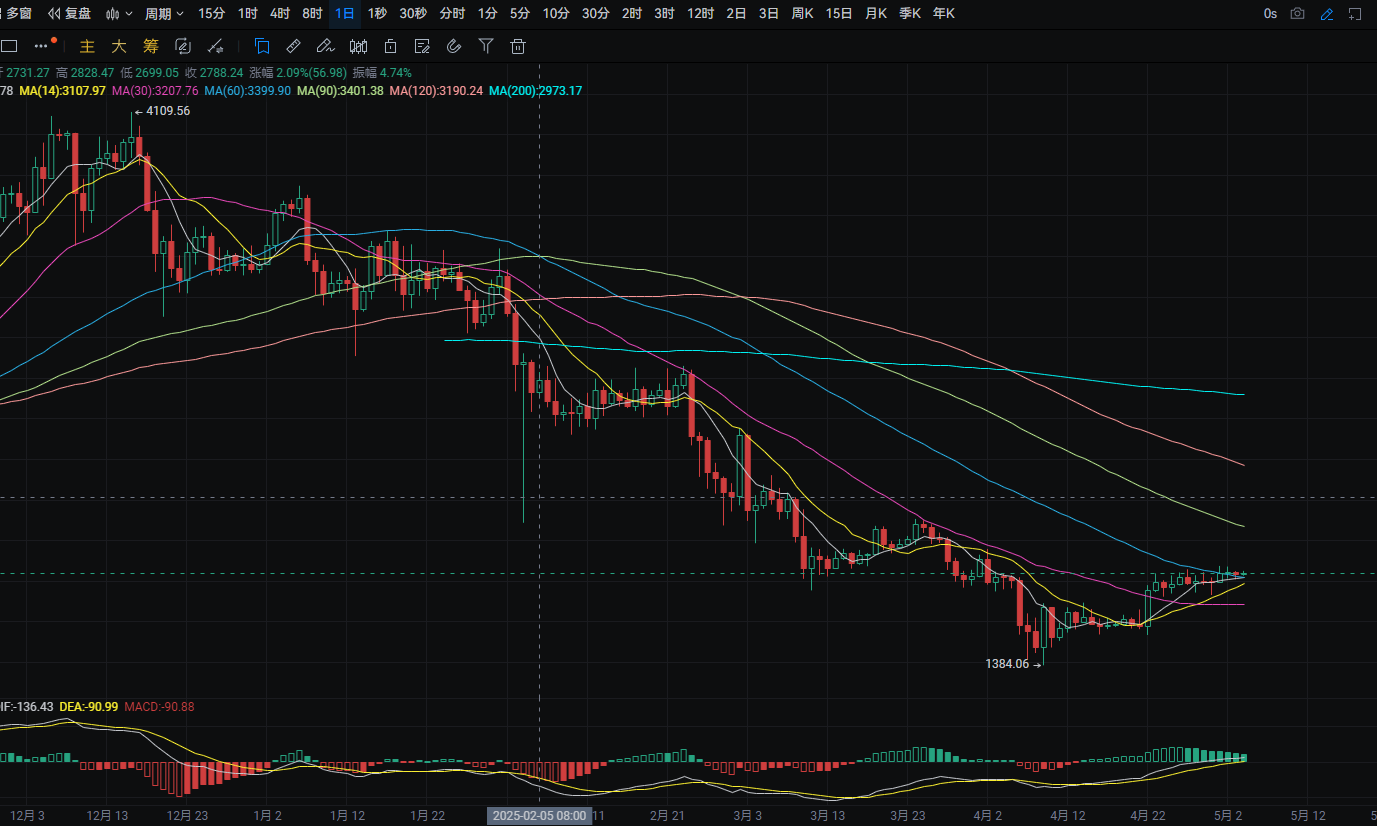The height and width of the screenshot is (826, 1377).
Task: Select the magnet snap icon
Action: click(453, 46)
